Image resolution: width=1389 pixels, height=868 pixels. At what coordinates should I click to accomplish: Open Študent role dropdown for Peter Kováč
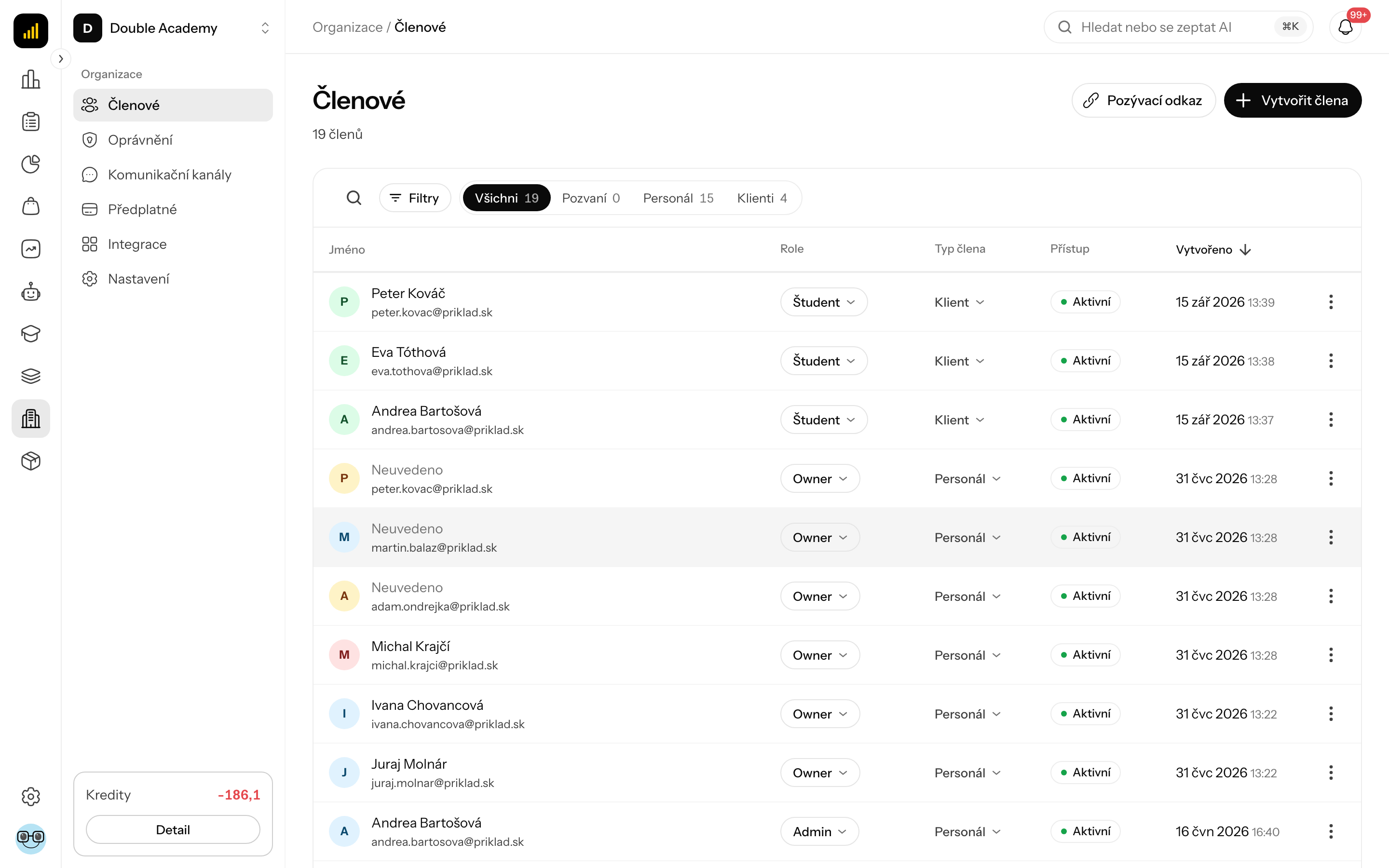[x=824, y=302]
